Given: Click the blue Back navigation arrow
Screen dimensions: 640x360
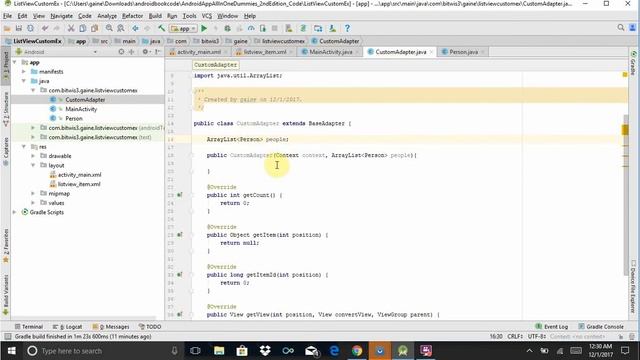Looking at the screenshot, I should click(x=136, y=29).
